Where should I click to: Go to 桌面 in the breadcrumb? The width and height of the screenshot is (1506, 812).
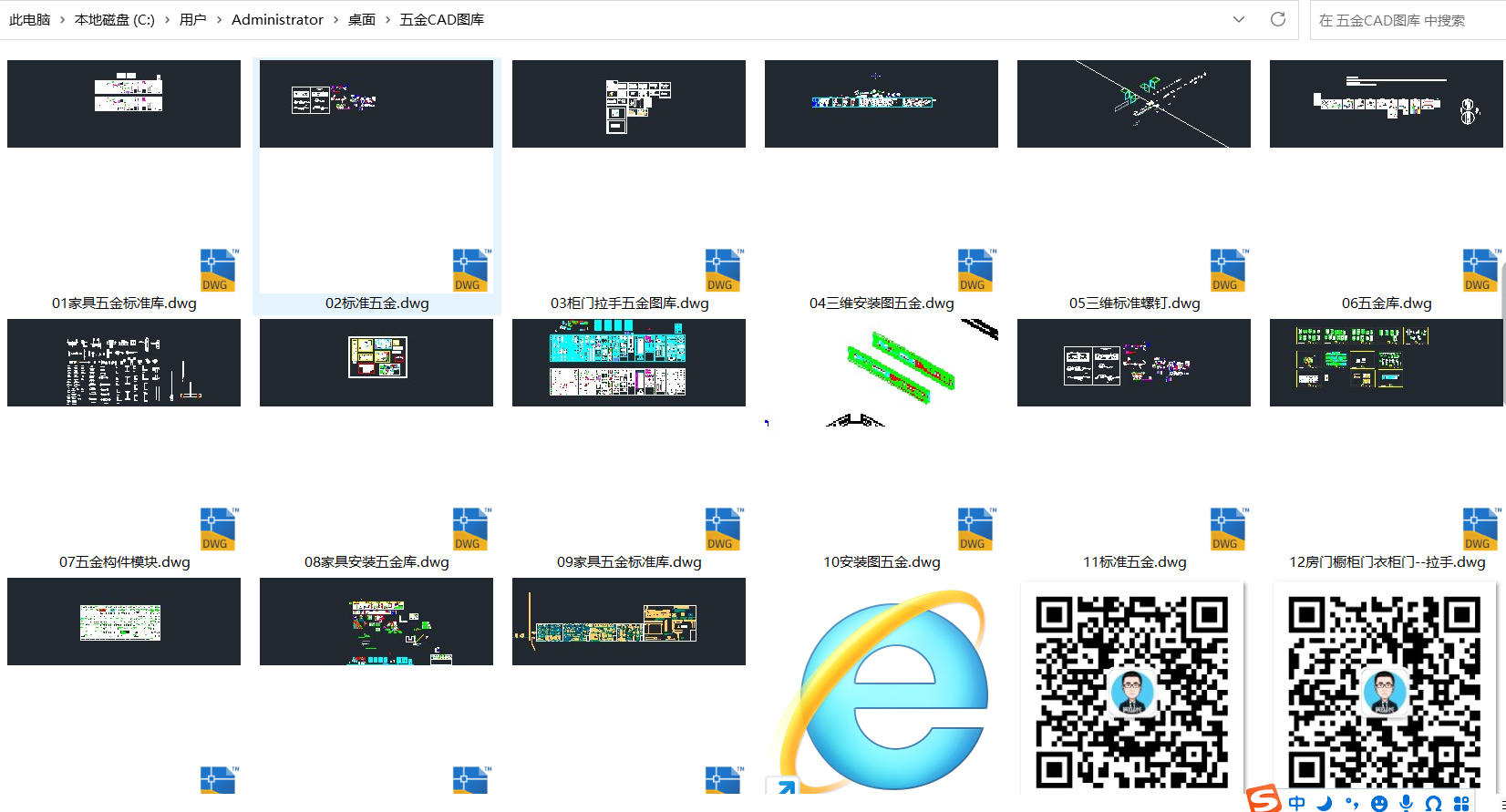tap(362, 19)
